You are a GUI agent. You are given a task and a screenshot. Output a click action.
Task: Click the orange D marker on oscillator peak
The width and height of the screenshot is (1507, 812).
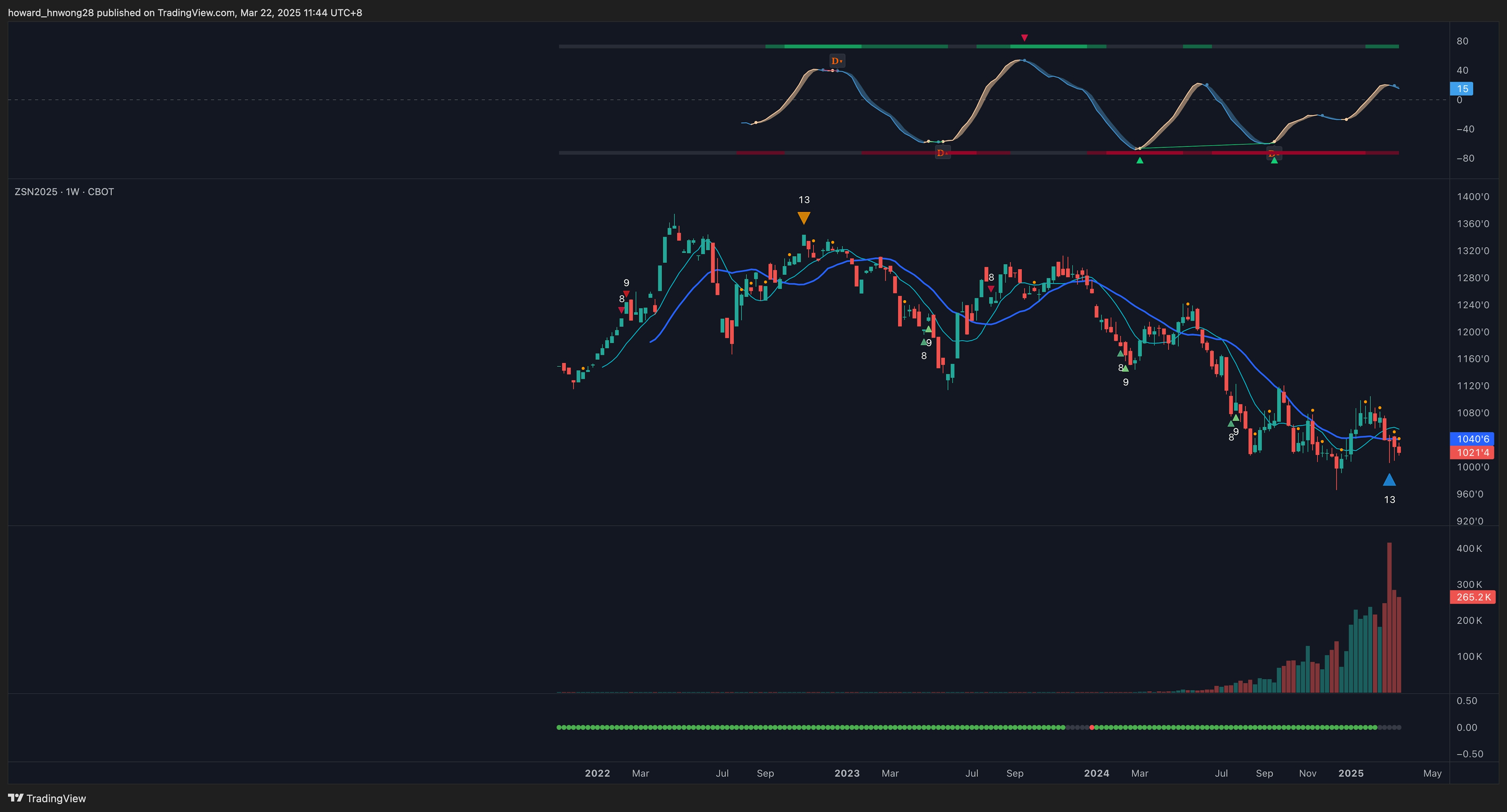[x=837, y=61]
